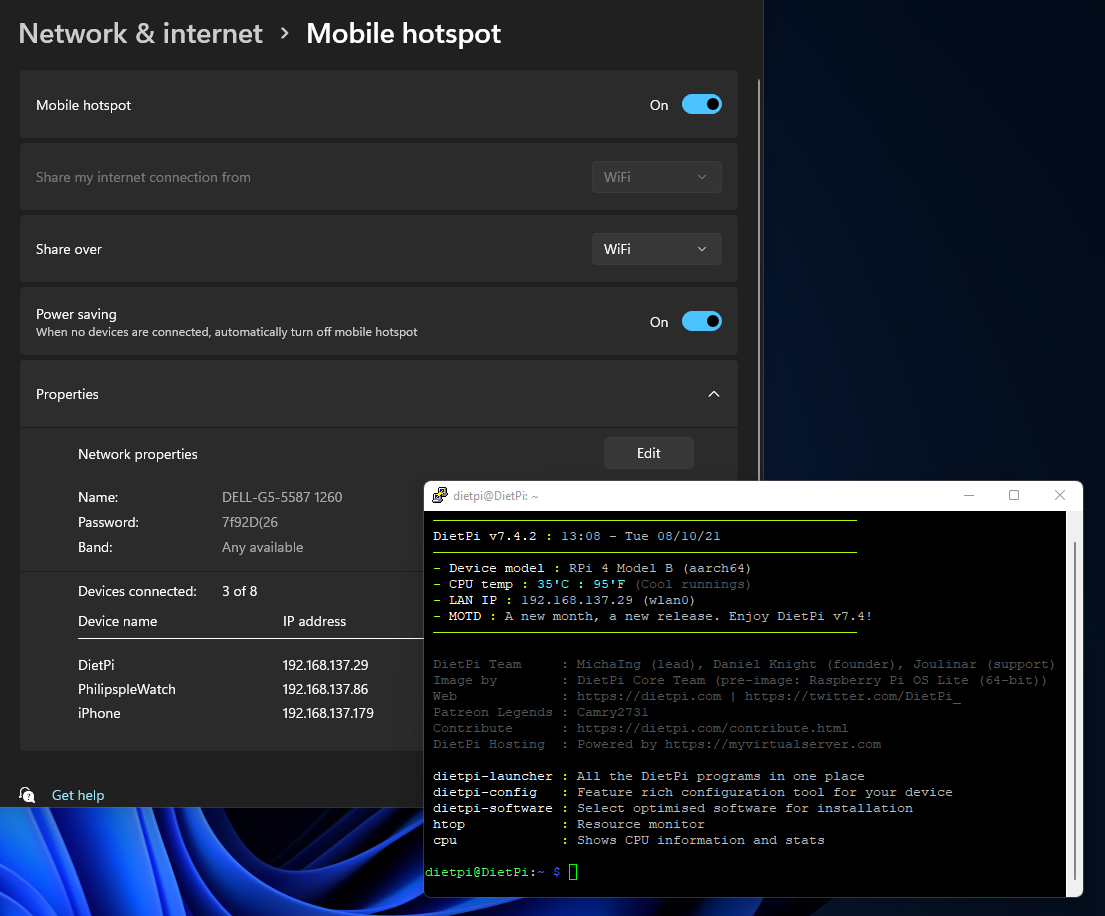Click the terminal command prompt cursor
1105x916 pixels.
[573, 872]
